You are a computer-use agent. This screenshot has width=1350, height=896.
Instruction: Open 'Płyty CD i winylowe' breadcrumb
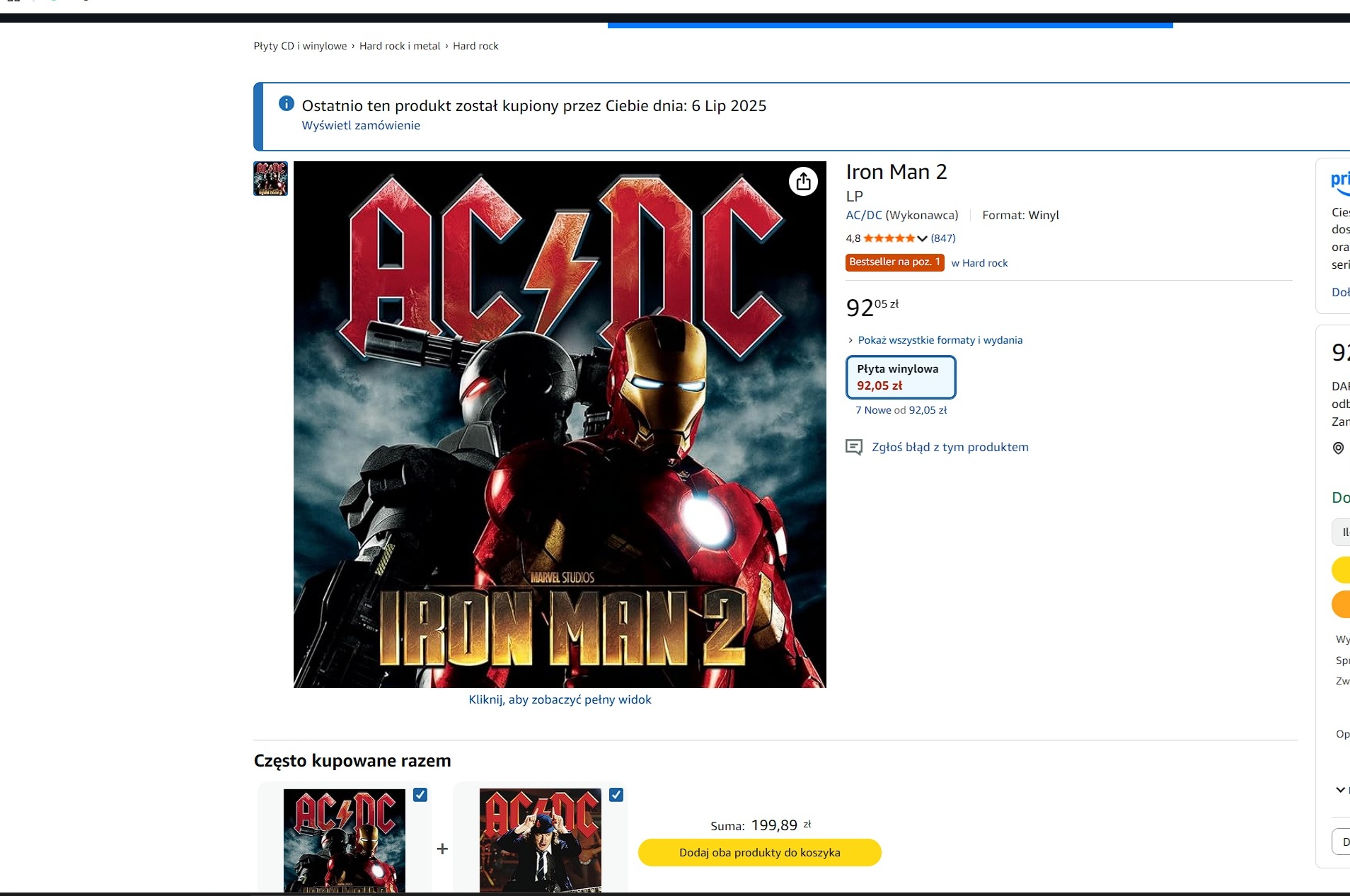(300, 46)
